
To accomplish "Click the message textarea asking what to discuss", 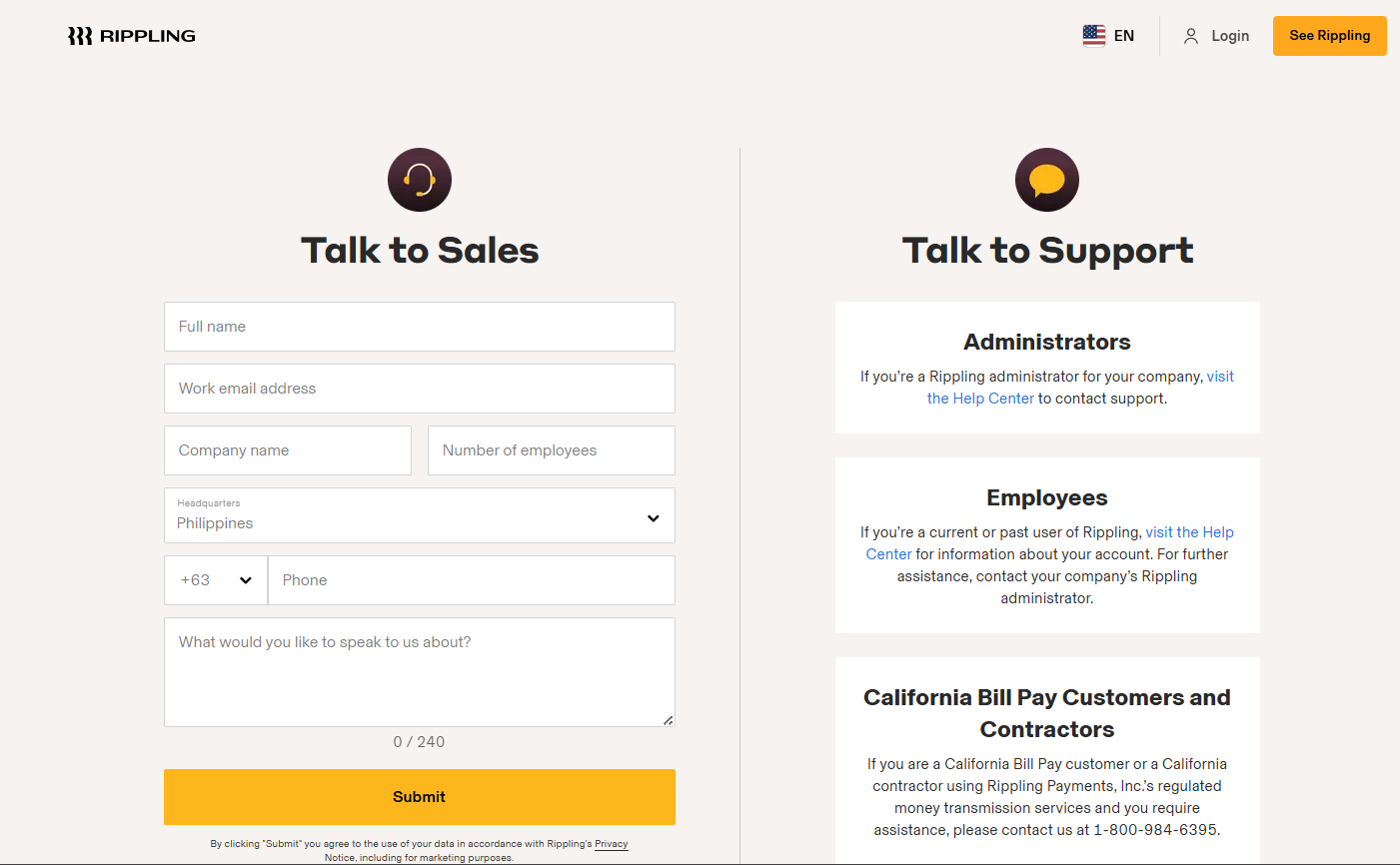I will [420, 671].
